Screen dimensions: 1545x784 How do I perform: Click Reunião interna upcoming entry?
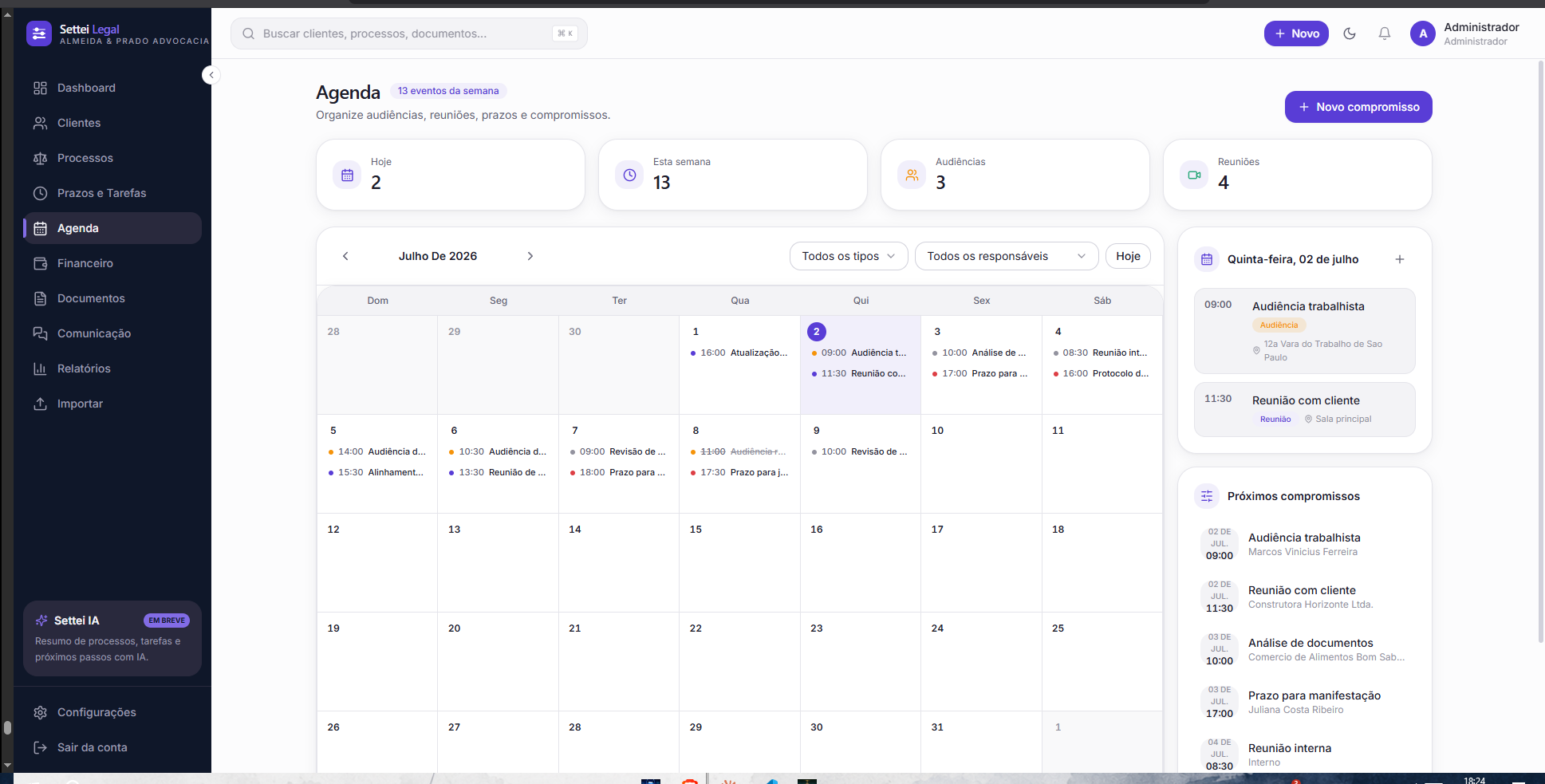coord(1304,754)
